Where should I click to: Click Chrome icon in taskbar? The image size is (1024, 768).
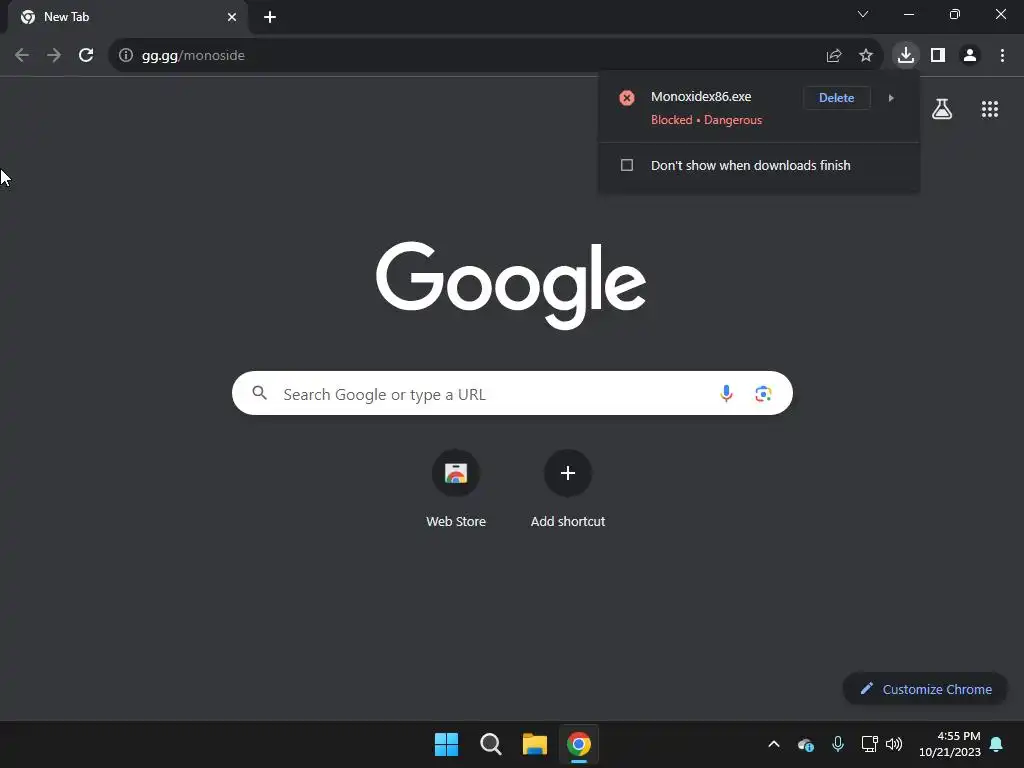pos(579,744)
